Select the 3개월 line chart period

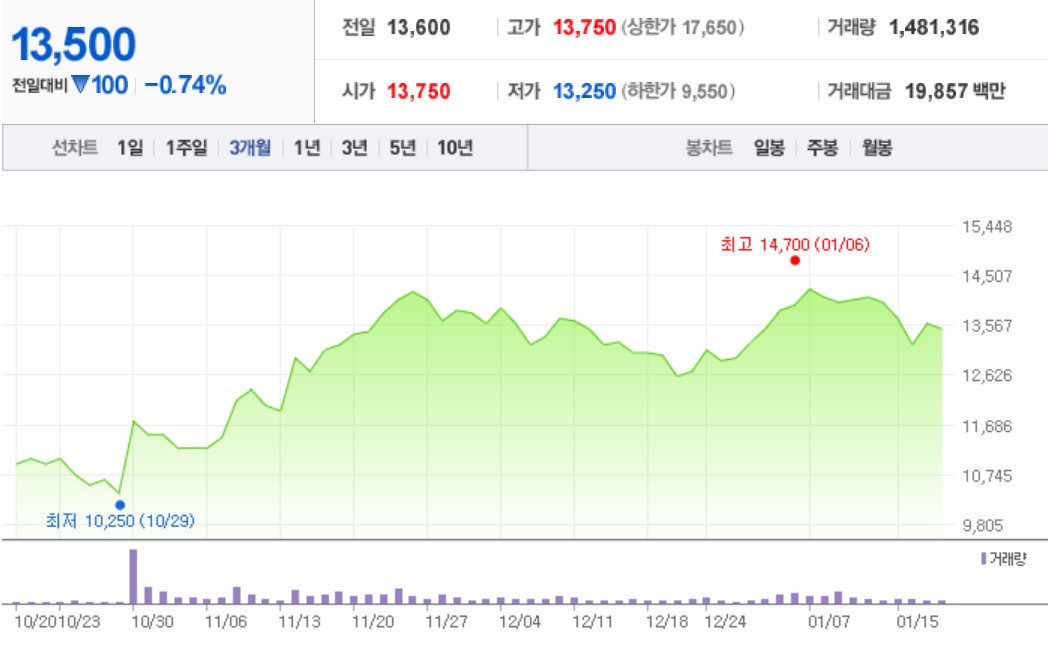pyautogui.click(x=250, y=147)
